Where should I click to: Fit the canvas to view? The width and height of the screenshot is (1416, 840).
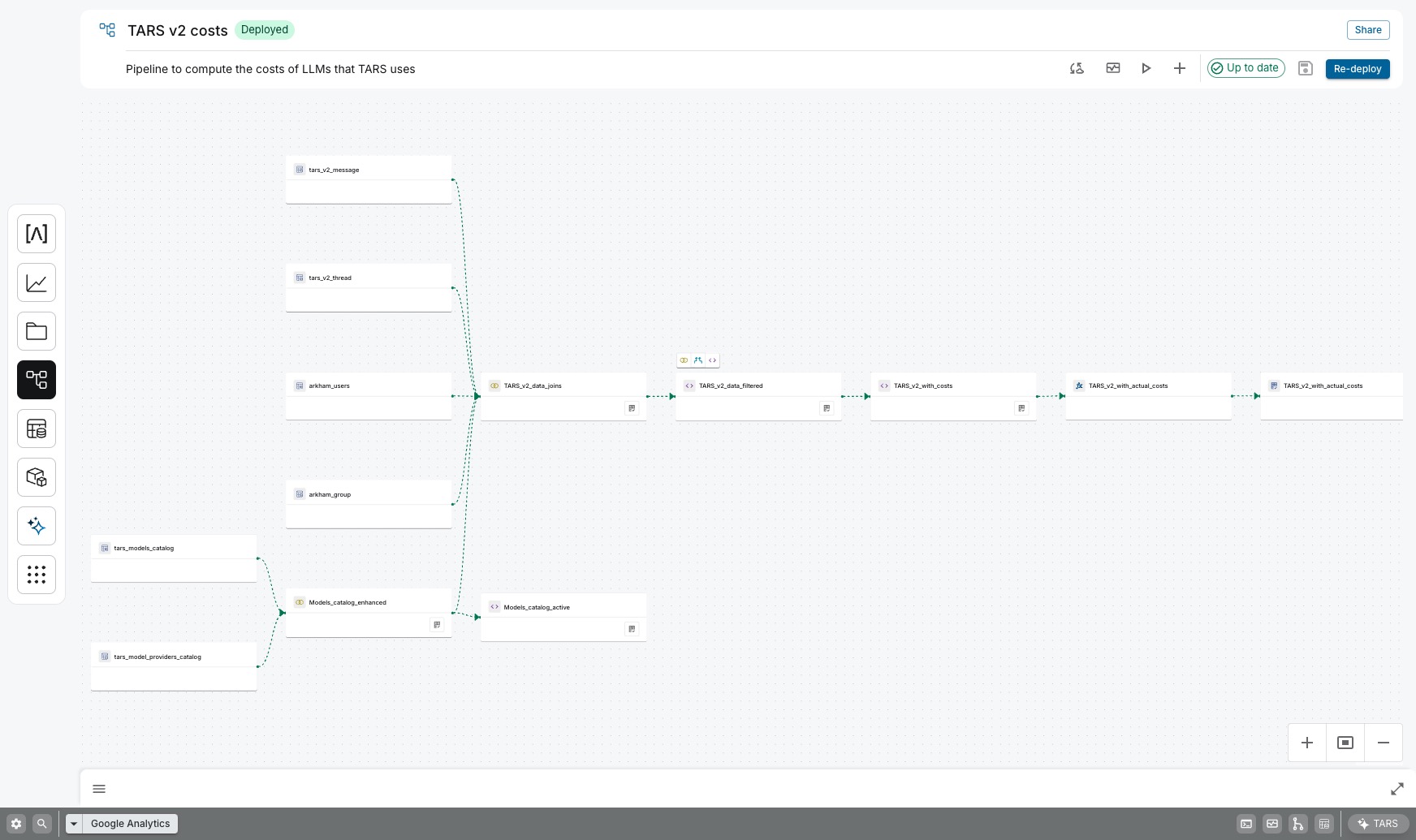coord(1345,743)
